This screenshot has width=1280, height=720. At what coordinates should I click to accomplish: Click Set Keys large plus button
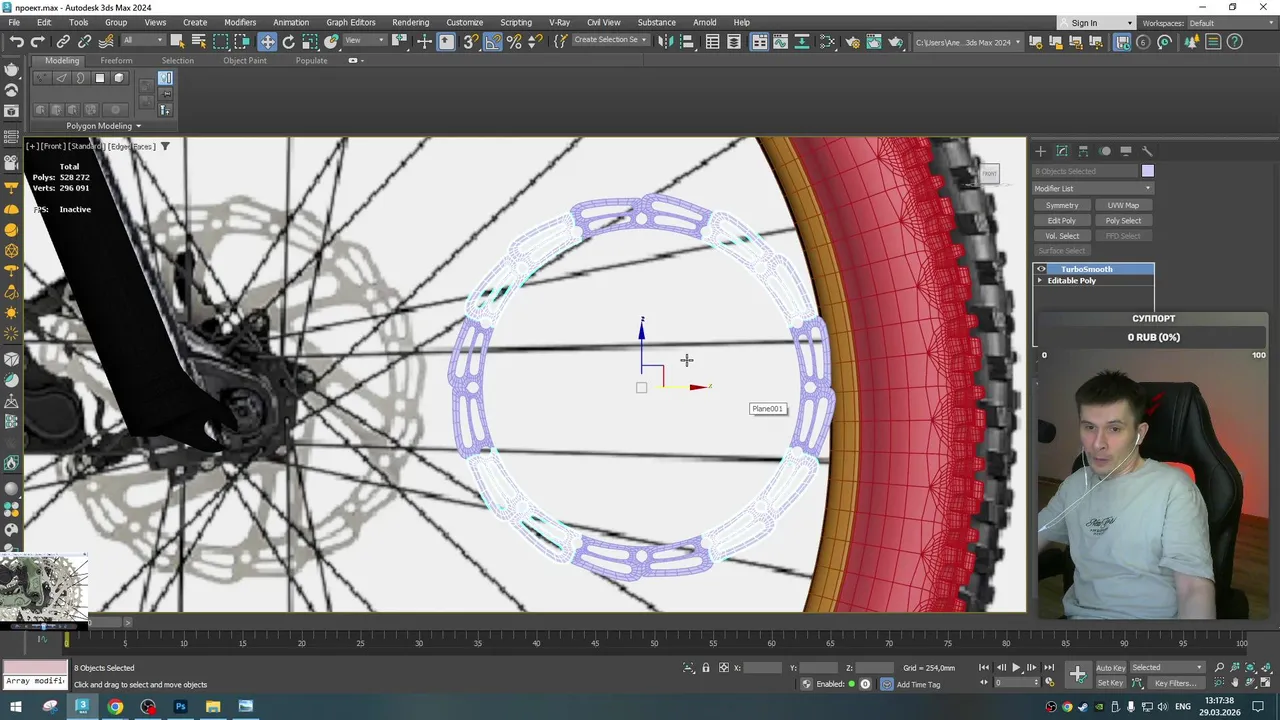click(x=1078, y=673)
